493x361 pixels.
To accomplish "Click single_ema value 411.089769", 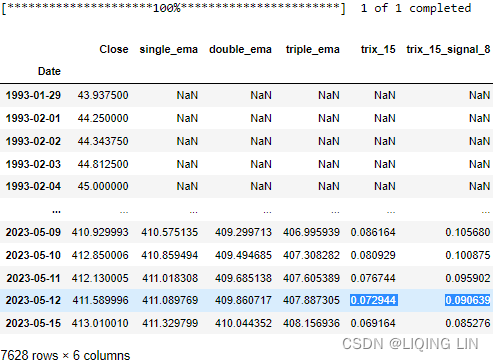I will coord(170,300).
